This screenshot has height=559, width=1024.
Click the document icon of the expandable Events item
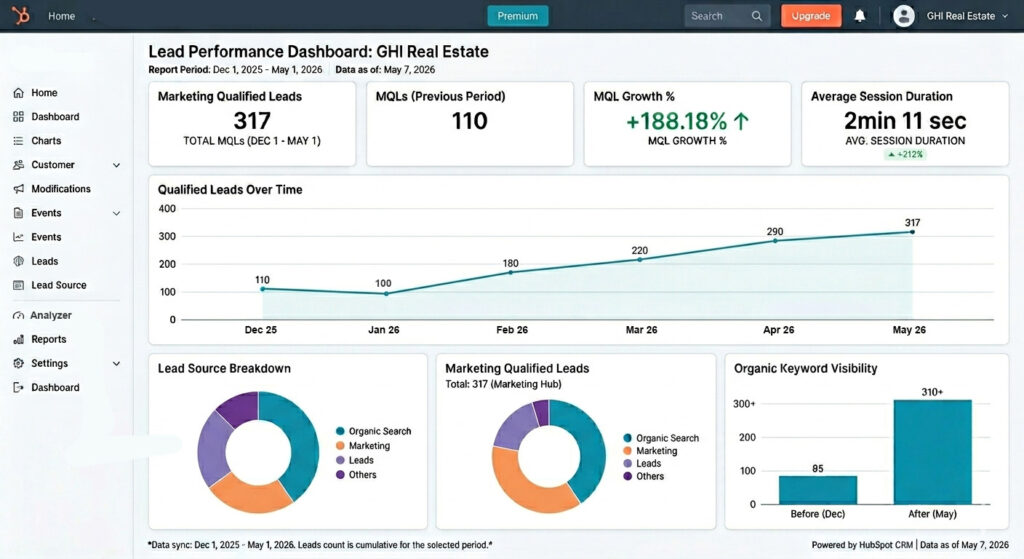18,213
